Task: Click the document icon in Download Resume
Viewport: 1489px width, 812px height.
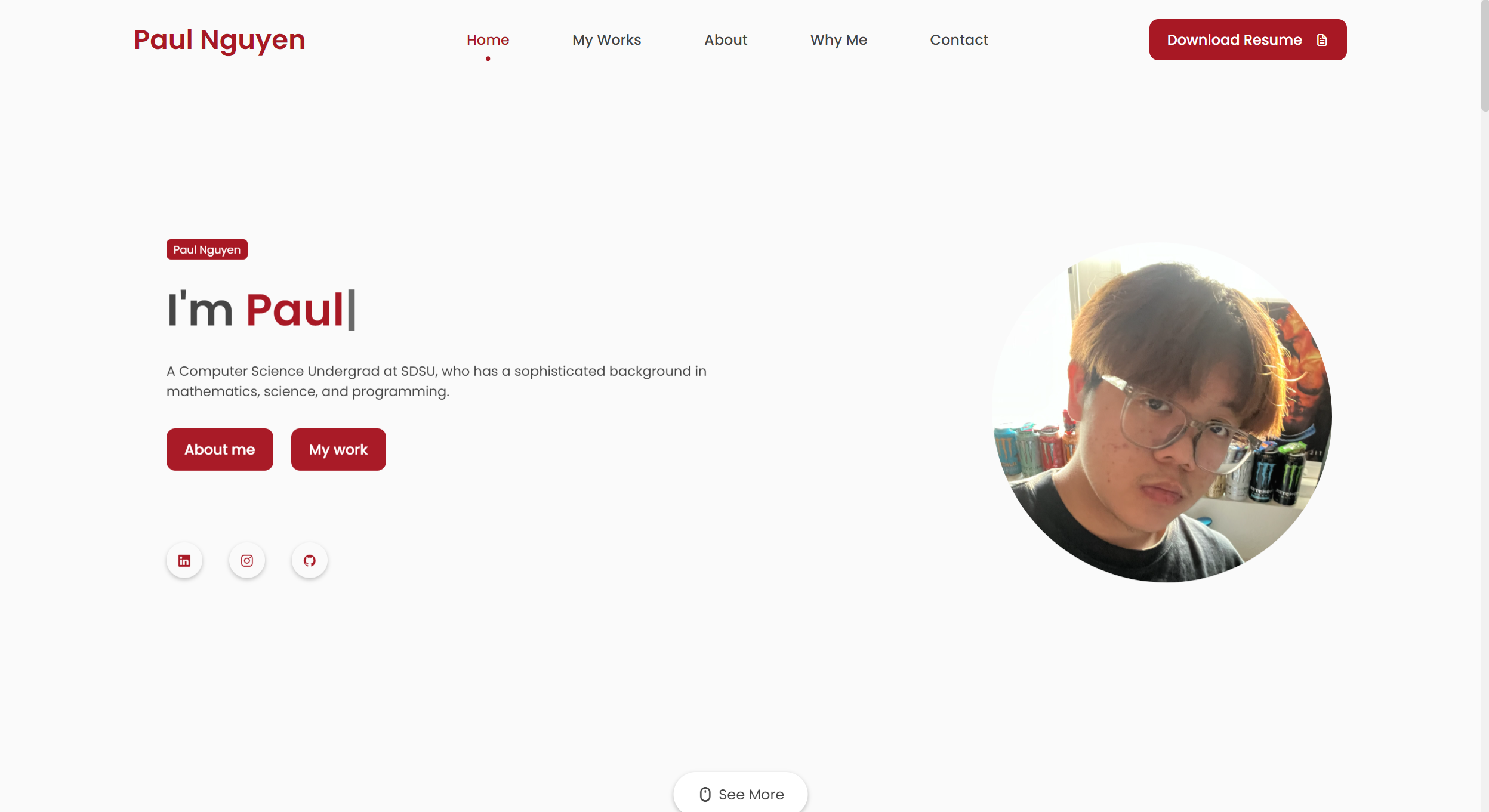Action: 1322,40
